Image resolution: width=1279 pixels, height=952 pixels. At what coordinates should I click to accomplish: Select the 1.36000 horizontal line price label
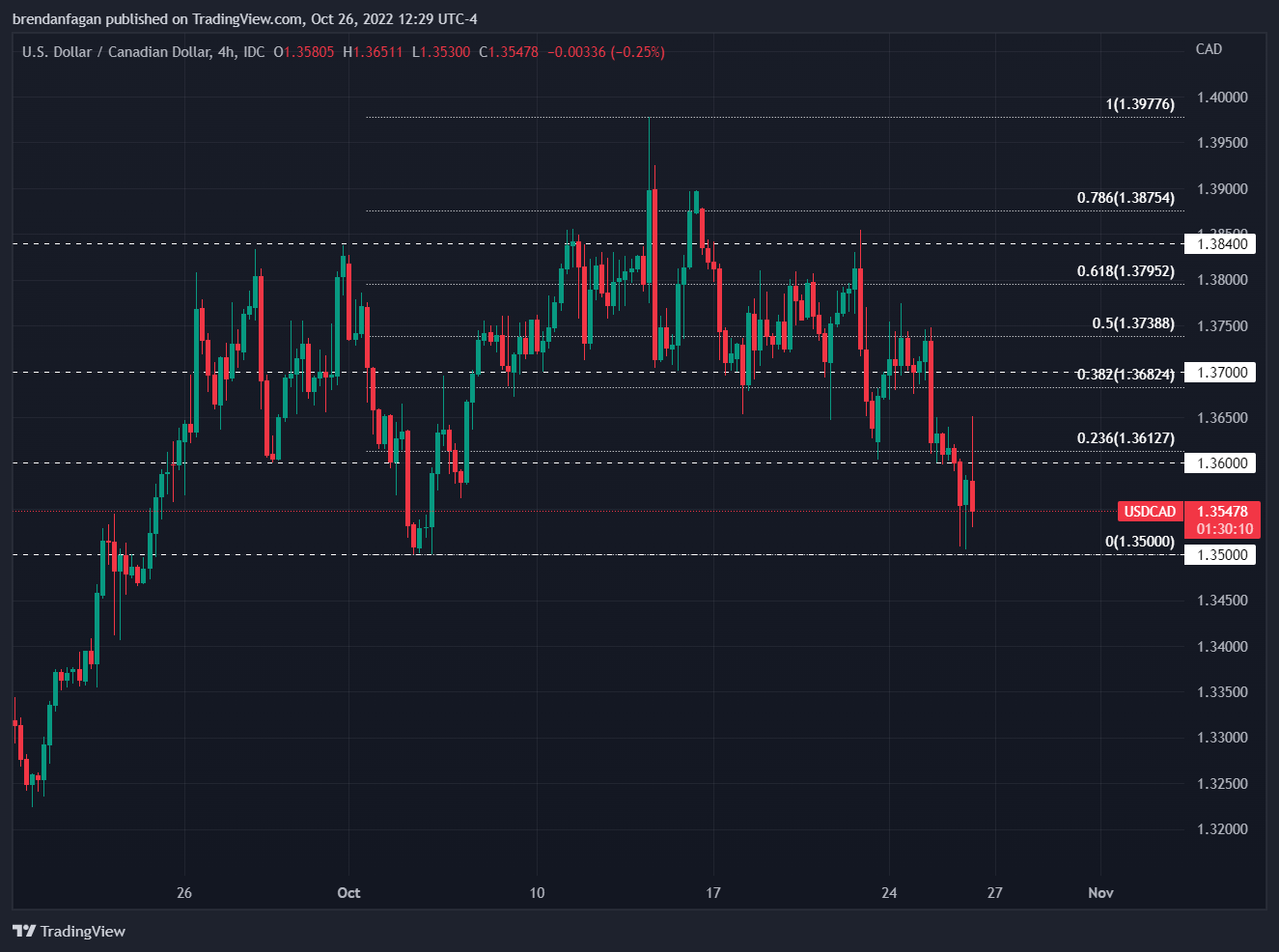pyautogui.click(x=1221, y=463)
